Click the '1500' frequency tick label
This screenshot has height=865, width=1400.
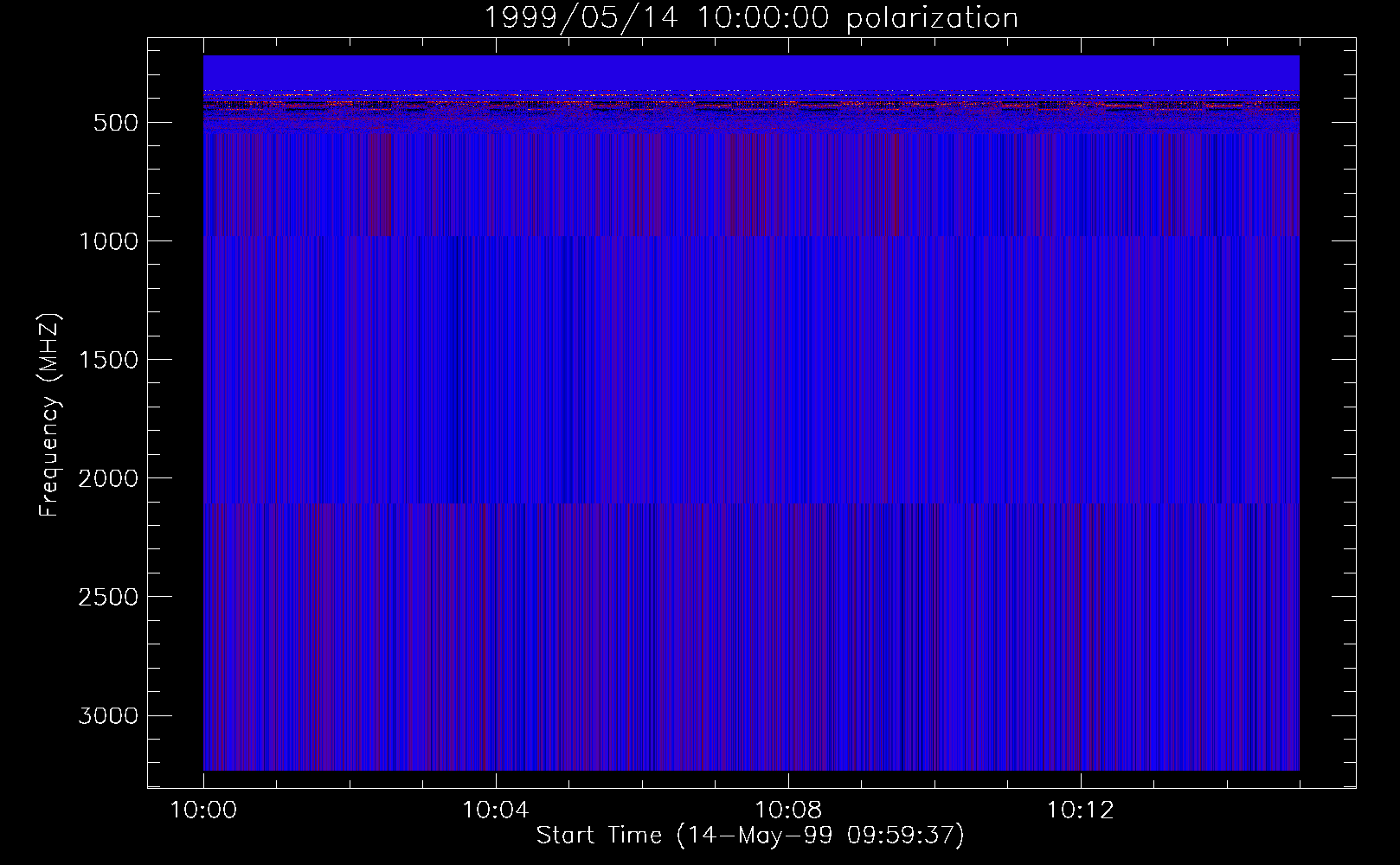click(x=108, y=360)
